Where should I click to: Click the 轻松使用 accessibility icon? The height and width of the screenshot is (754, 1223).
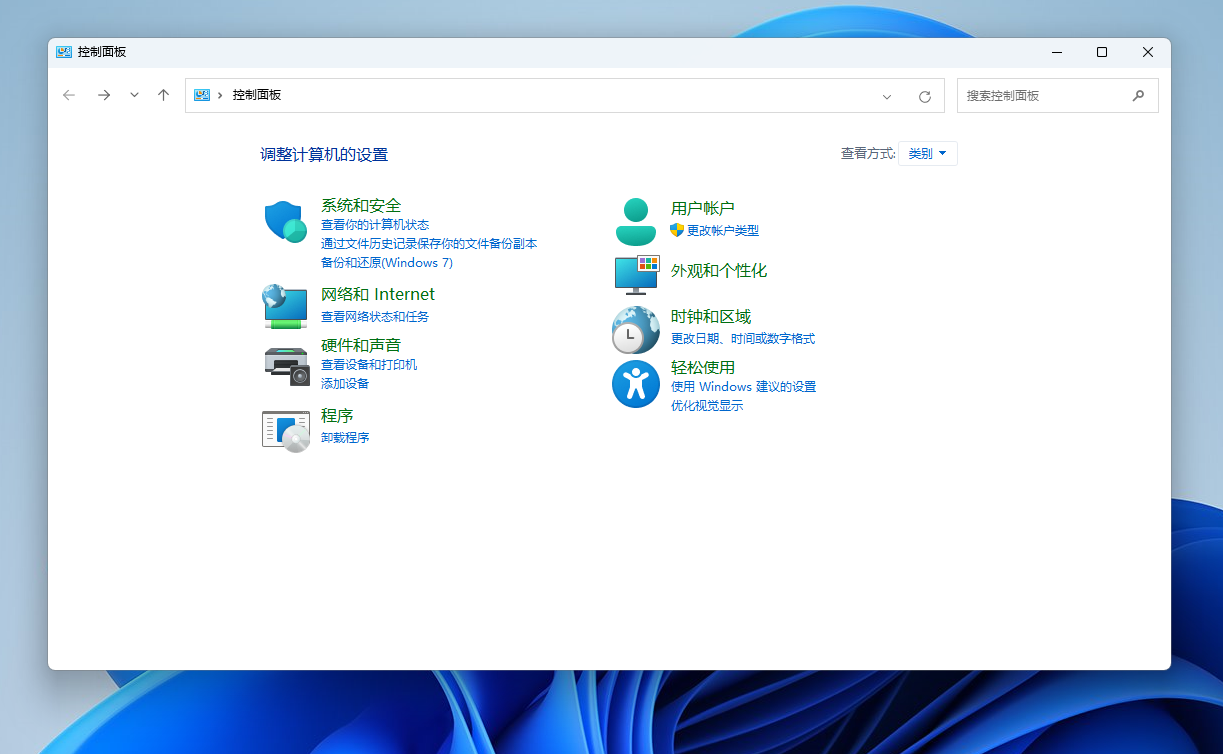tap(636, 384)
